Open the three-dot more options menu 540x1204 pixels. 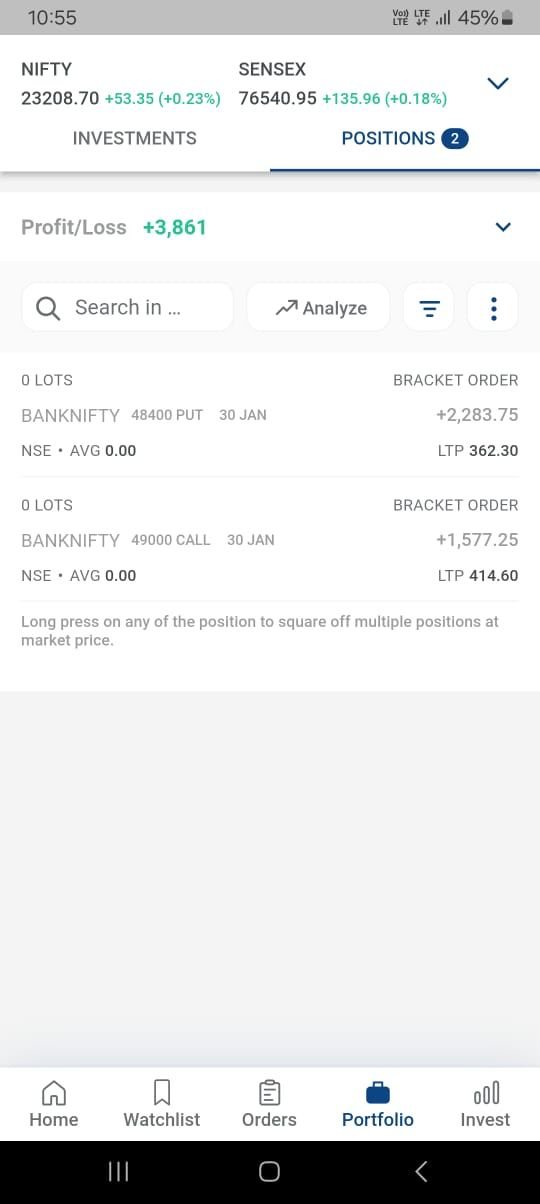[x=493, y=308]
